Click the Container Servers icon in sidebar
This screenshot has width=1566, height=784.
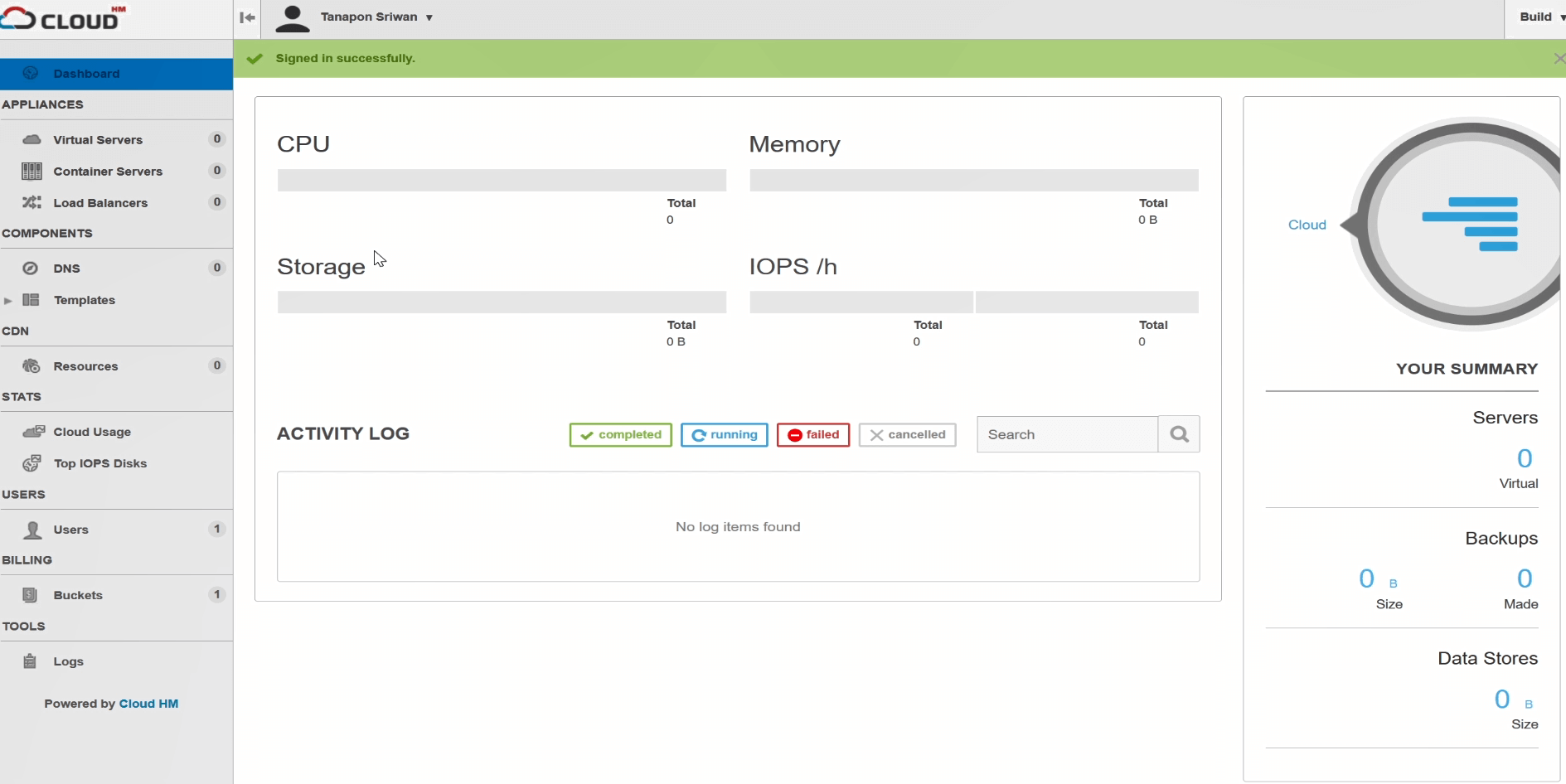[32, 172]
